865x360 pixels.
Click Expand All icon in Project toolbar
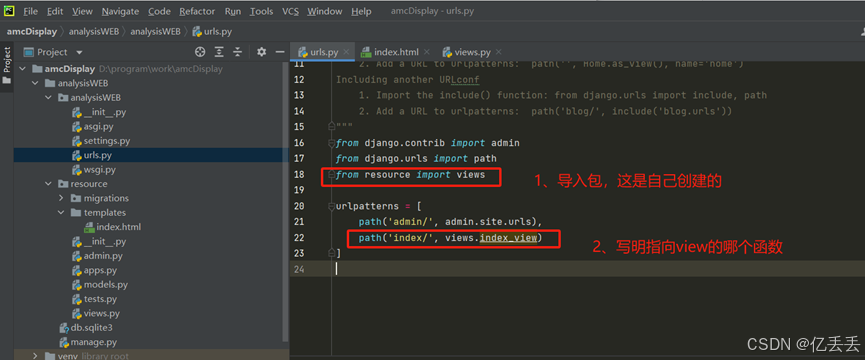coord(219,52)
